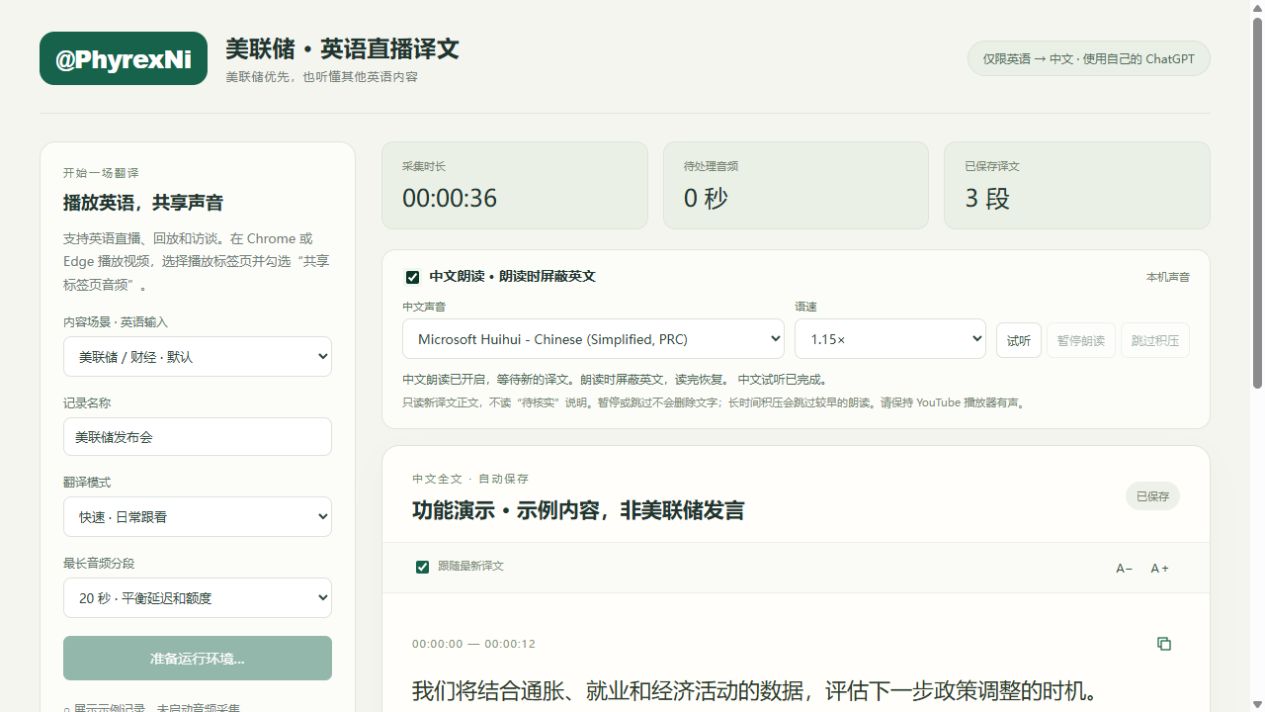
Task: Click the 仅限英语 → 中文 info pill
Action: (x=1088, y=59)
